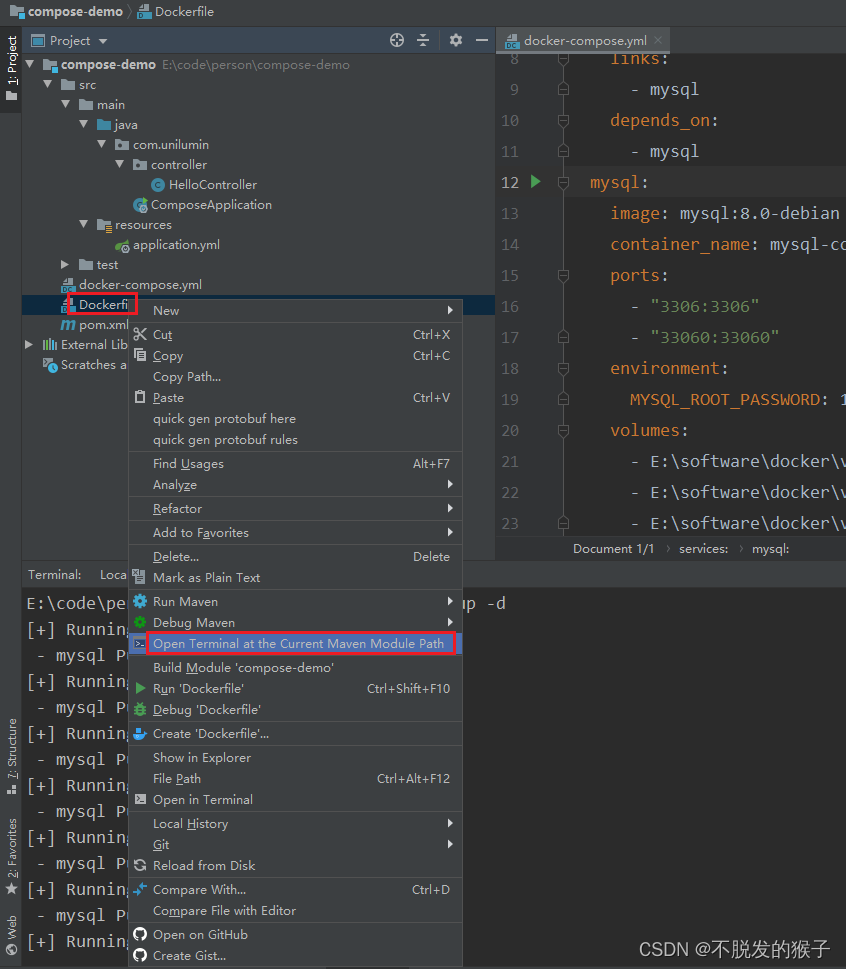Click the Hide Project panel minus icon
The image size is (846, 969).
point(481,40)
